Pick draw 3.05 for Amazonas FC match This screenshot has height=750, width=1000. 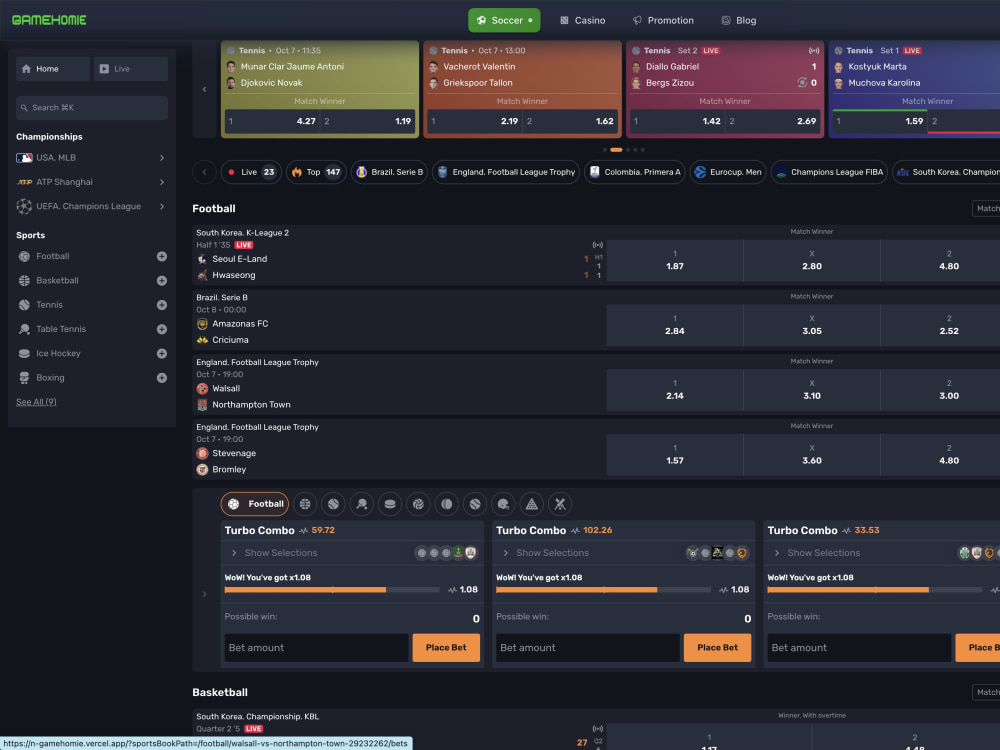click(812, 325)
